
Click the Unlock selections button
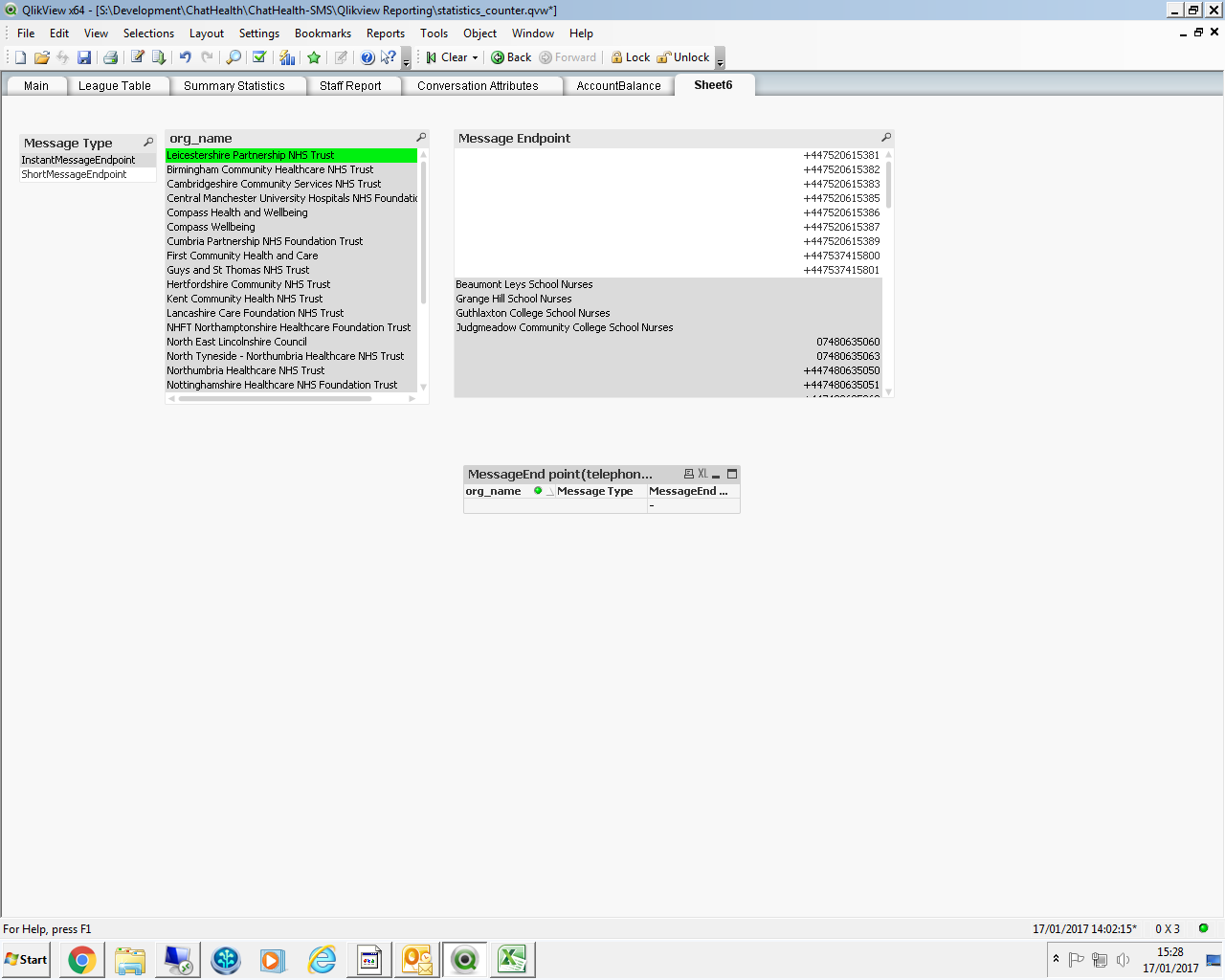coord(683,57)
